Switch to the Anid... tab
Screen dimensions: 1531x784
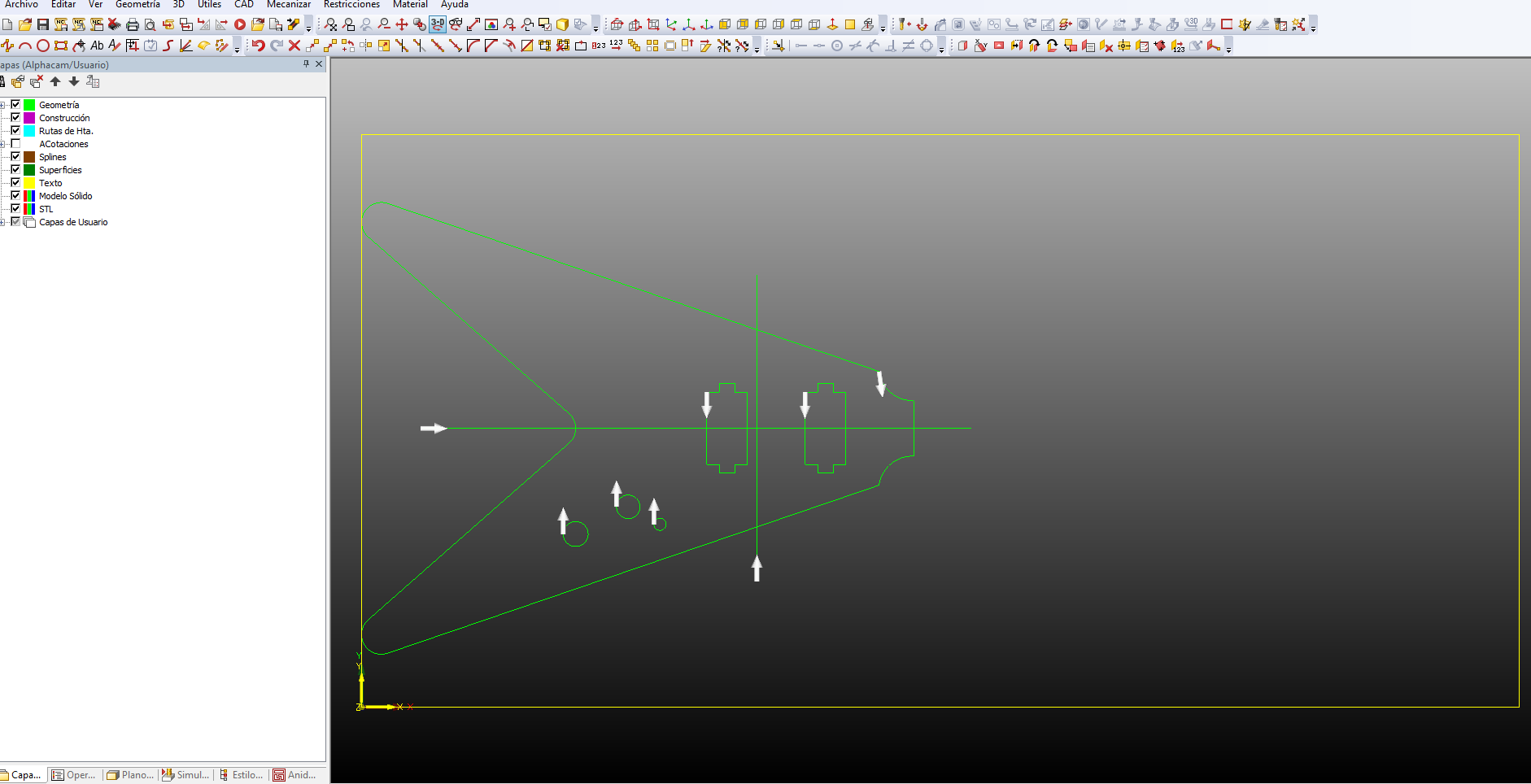[295, 775]
